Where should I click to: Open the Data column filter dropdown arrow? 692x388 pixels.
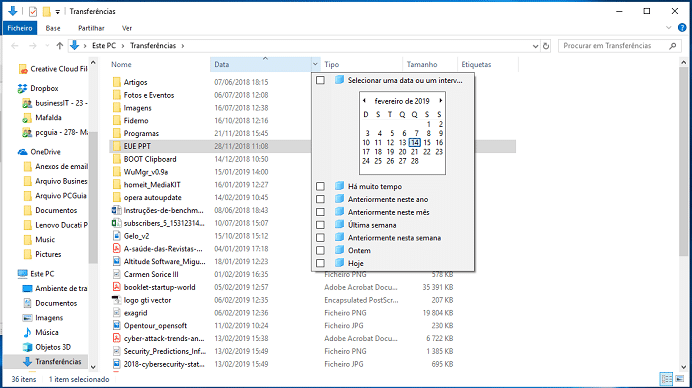[315, 64]
